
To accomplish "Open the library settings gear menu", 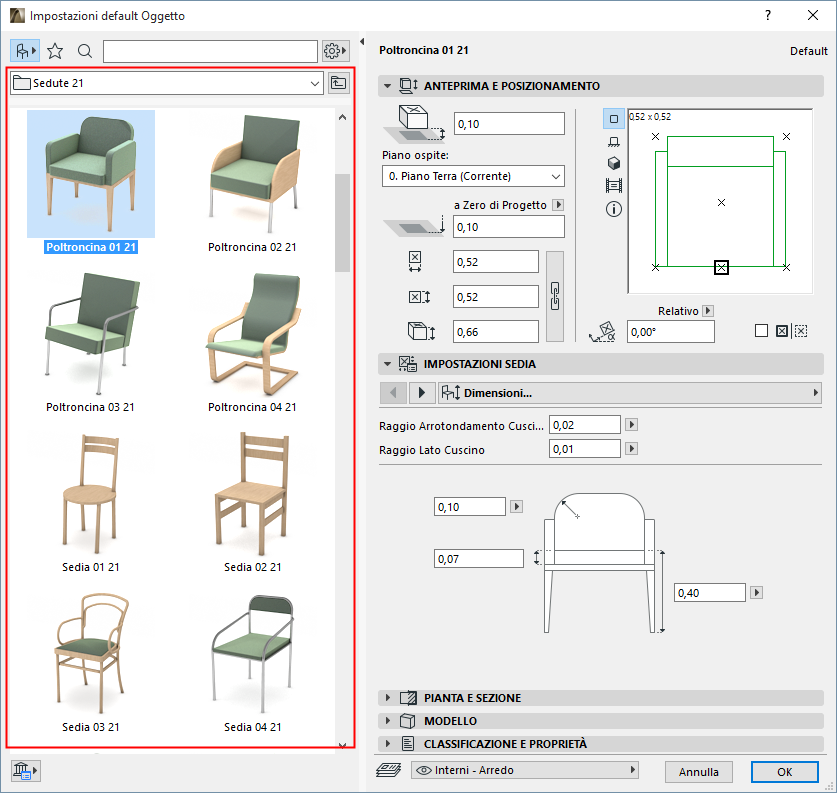I will (336, 51).
